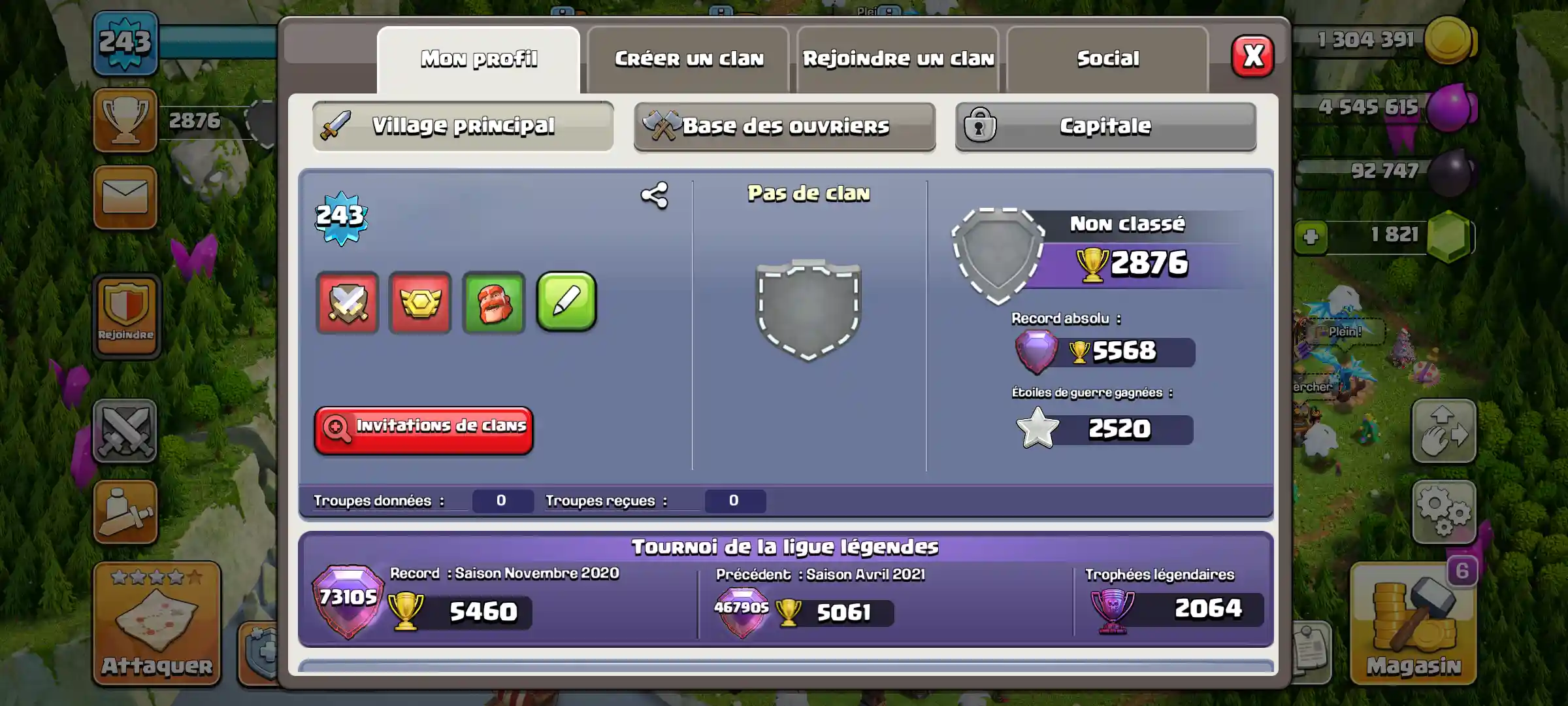Click the gold league badge icon
Image resolution: width=1568 pixels, height=706 pixels.
(420, 303)
